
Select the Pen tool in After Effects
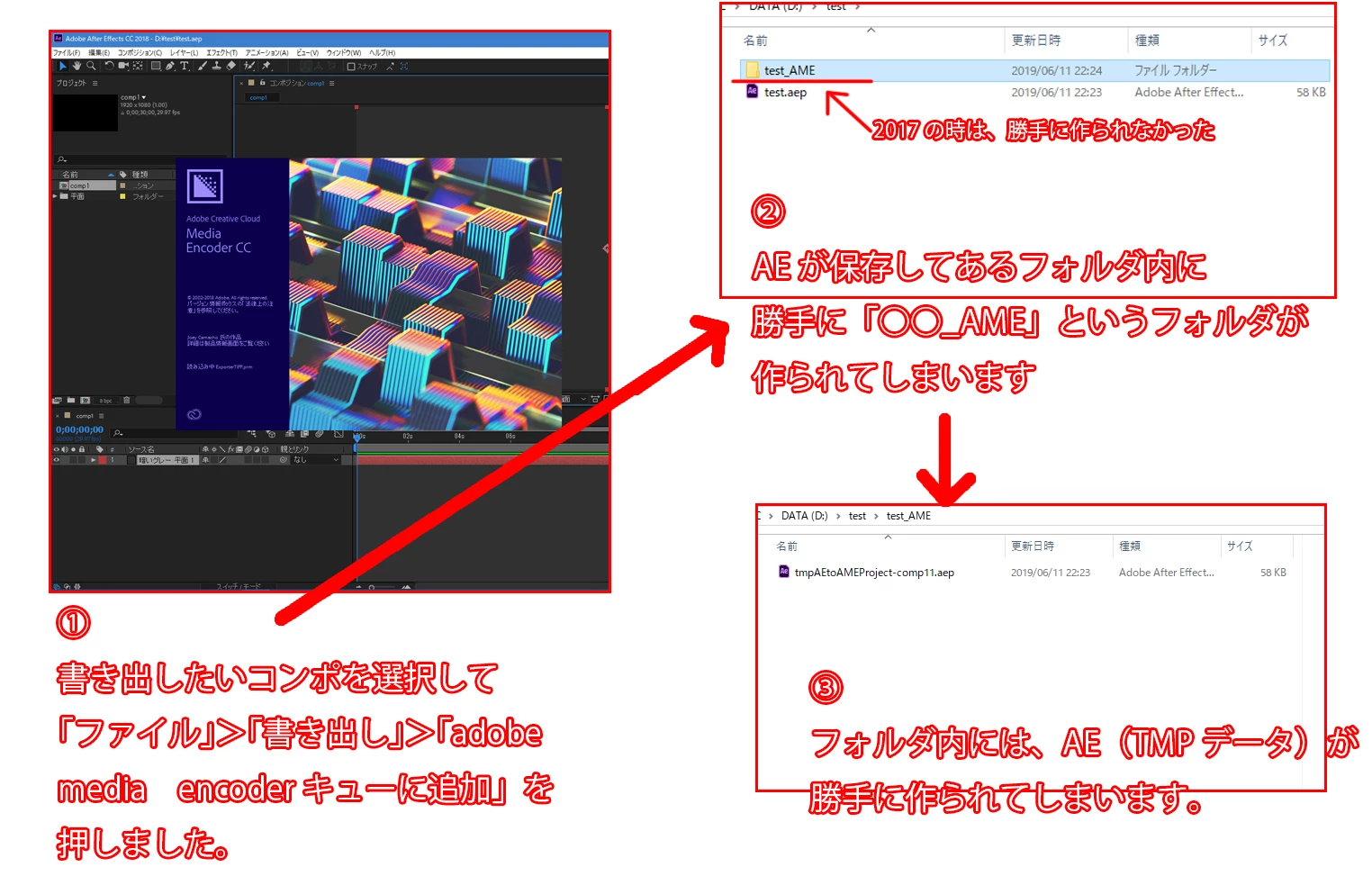pyautogui.click(x=170, y=66)
